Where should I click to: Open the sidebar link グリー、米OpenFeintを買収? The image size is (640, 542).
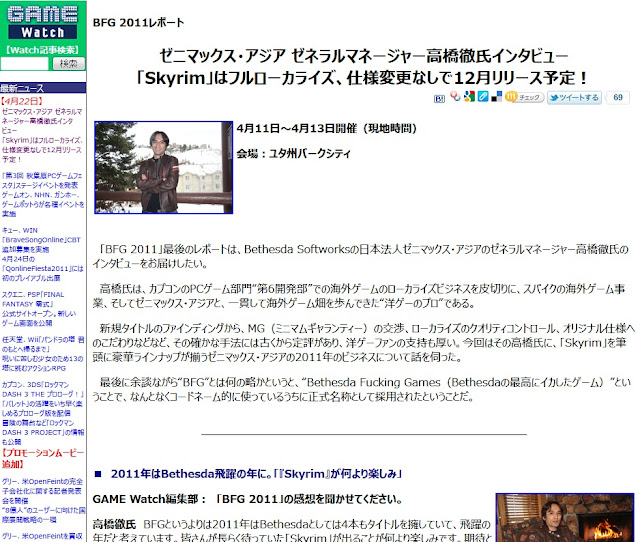click(42, 536)
